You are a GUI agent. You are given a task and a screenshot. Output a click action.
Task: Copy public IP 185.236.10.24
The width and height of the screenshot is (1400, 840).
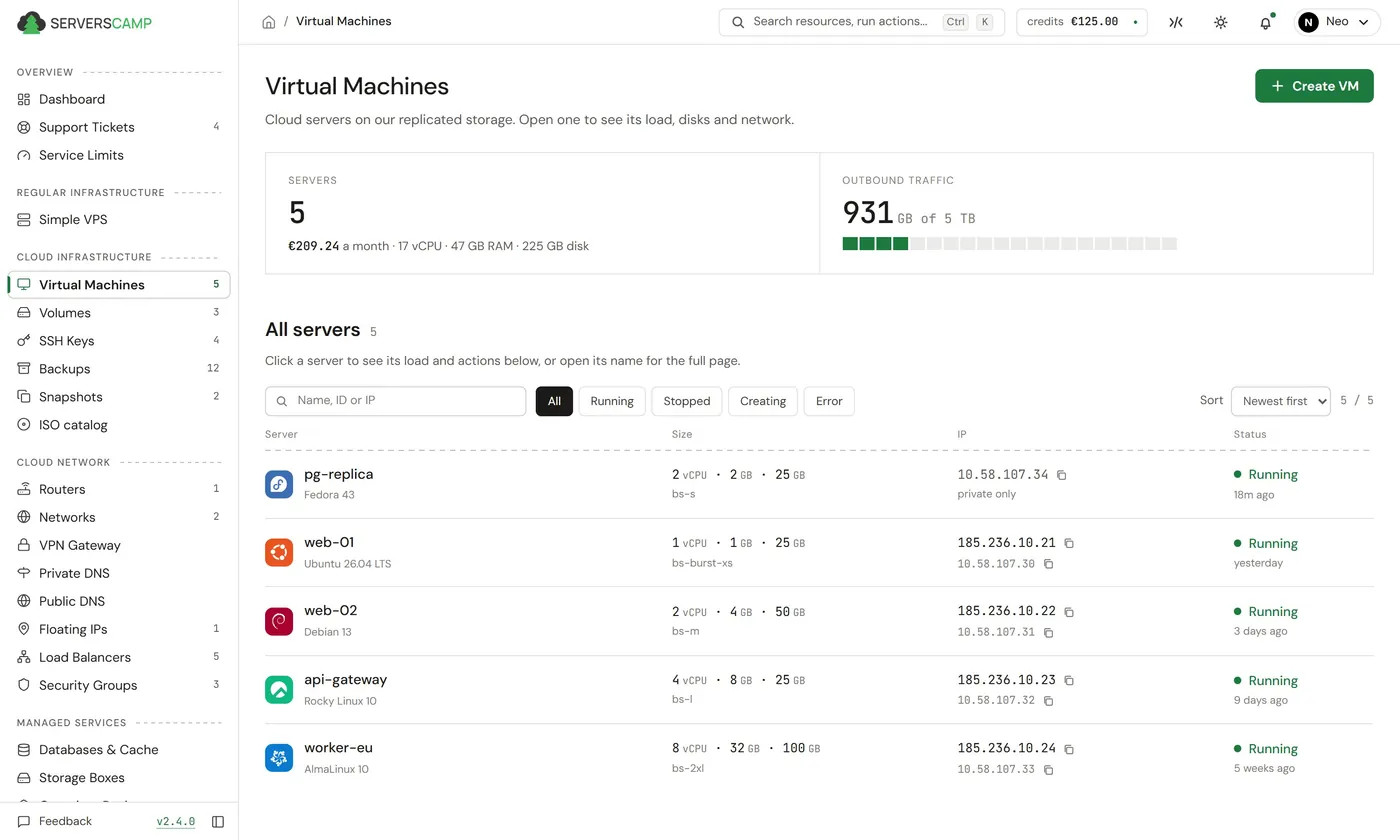[x=1069, y=748]
